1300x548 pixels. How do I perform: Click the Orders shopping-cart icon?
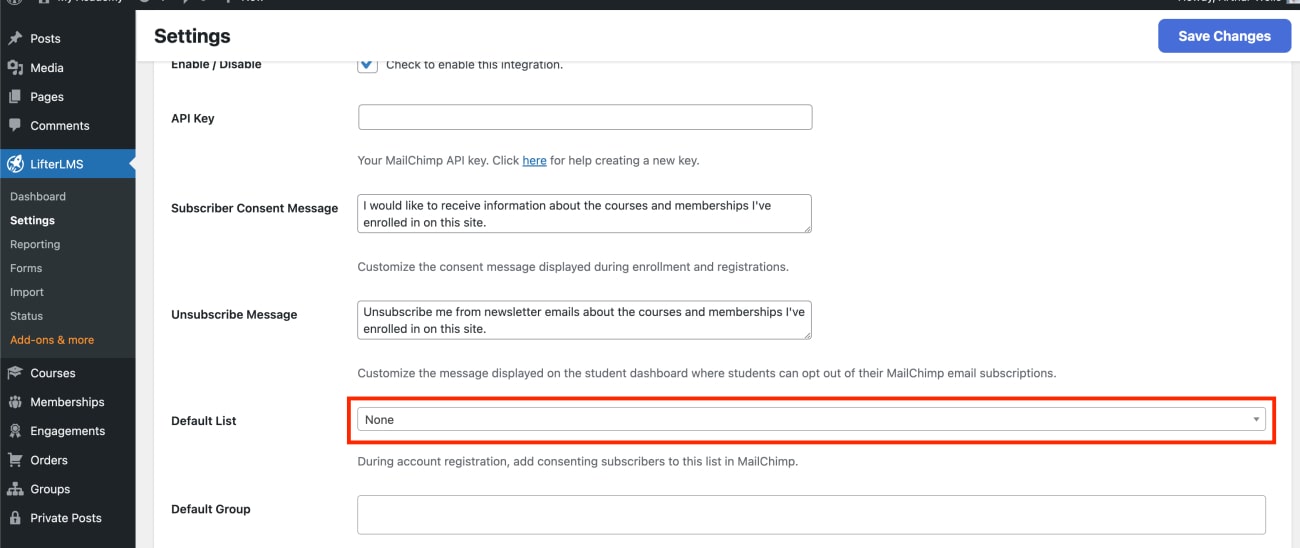coord(15,460)
